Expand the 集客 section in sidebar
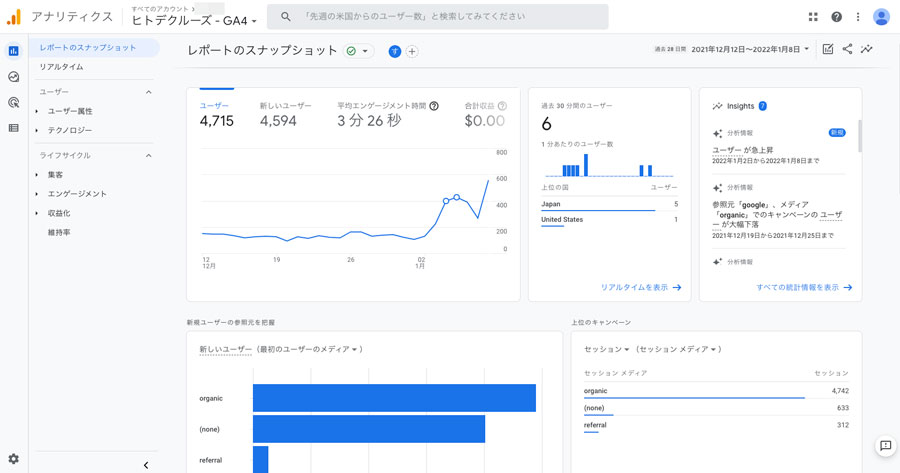Viewport: 900px width, 473px height. click(x=55, y=175)
